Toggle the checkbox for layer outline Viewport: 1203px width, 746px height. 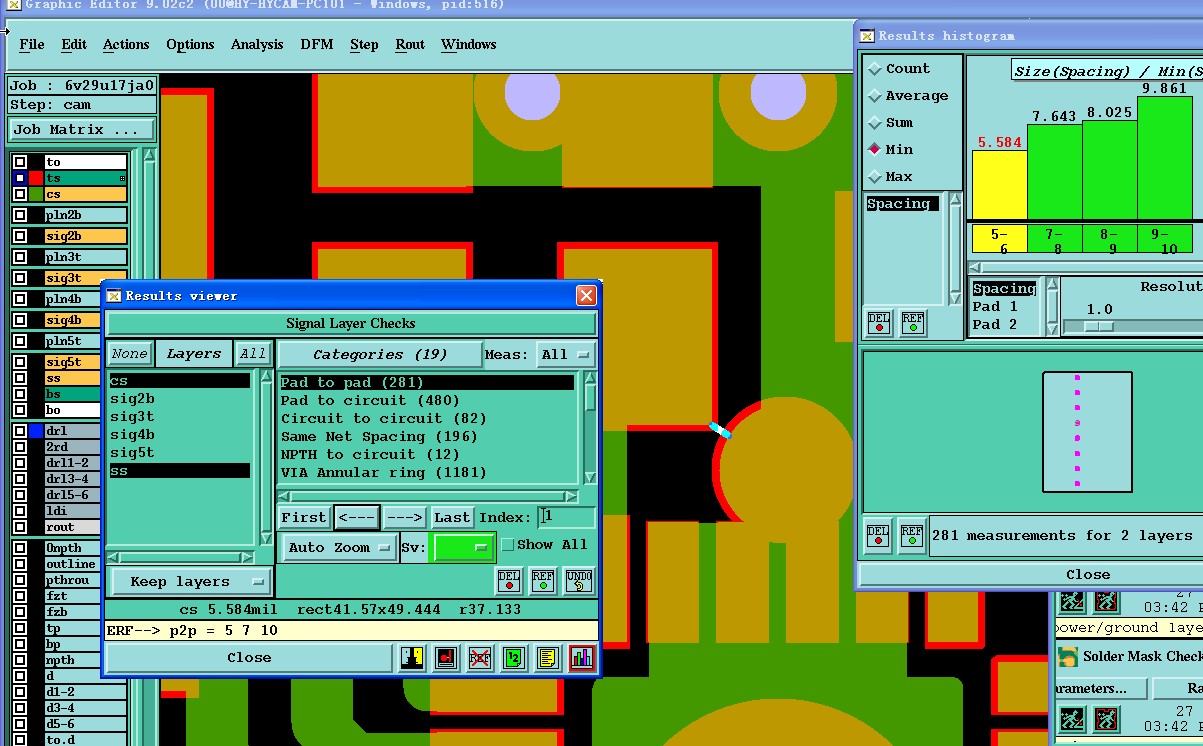(19, 564)
